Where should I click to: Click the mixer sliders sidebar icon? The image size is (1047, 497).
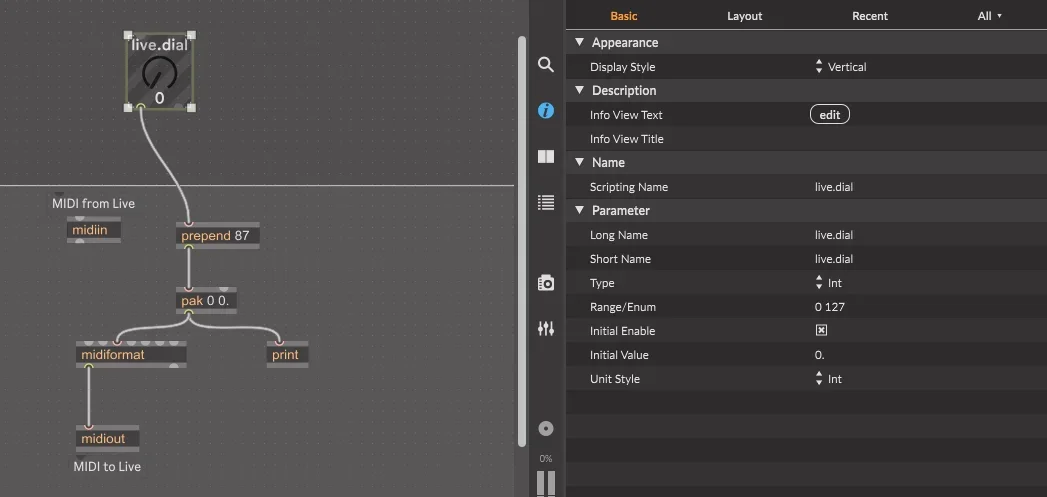pos(545,329)
